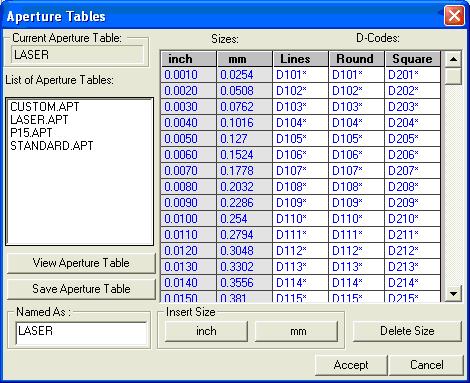Click the Square column header
Image resolution: width=470 pixels, height=383 pixels.
(x=413, y=59)
